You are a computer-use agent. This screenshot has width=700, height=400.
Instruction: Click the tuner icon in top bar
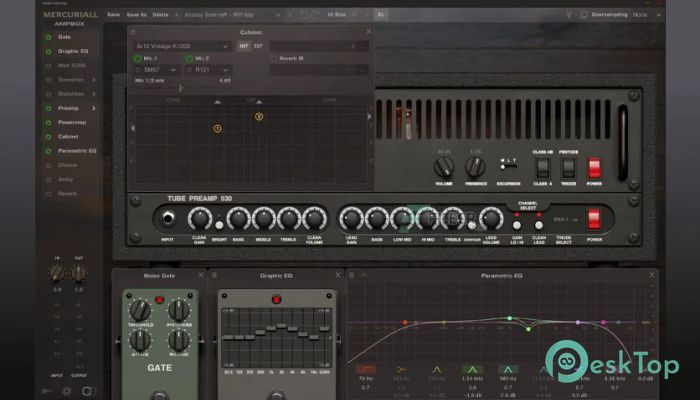[569, 15]
